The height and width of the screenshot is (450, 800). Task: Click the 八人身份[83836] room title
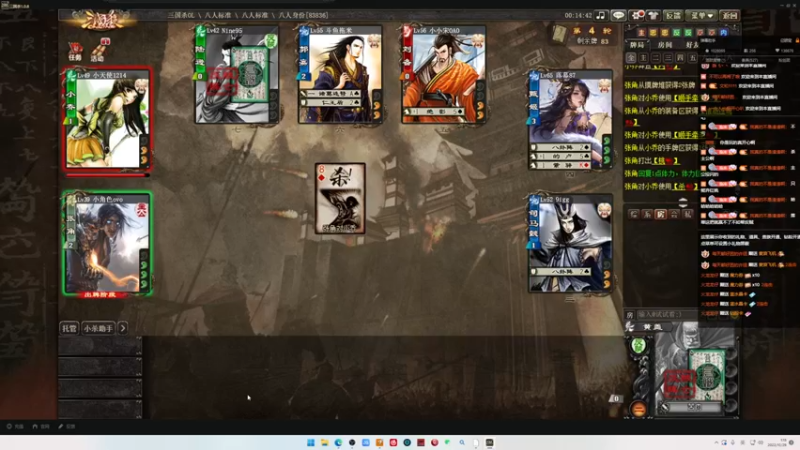coord(304,15)
